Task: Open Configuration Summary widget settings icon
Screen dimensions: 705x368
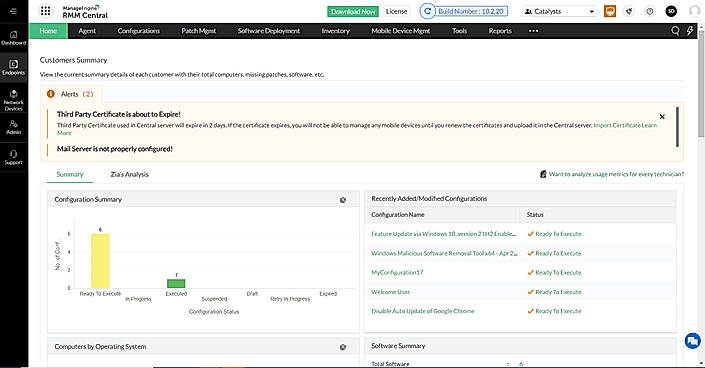Action: pos(343,200)
